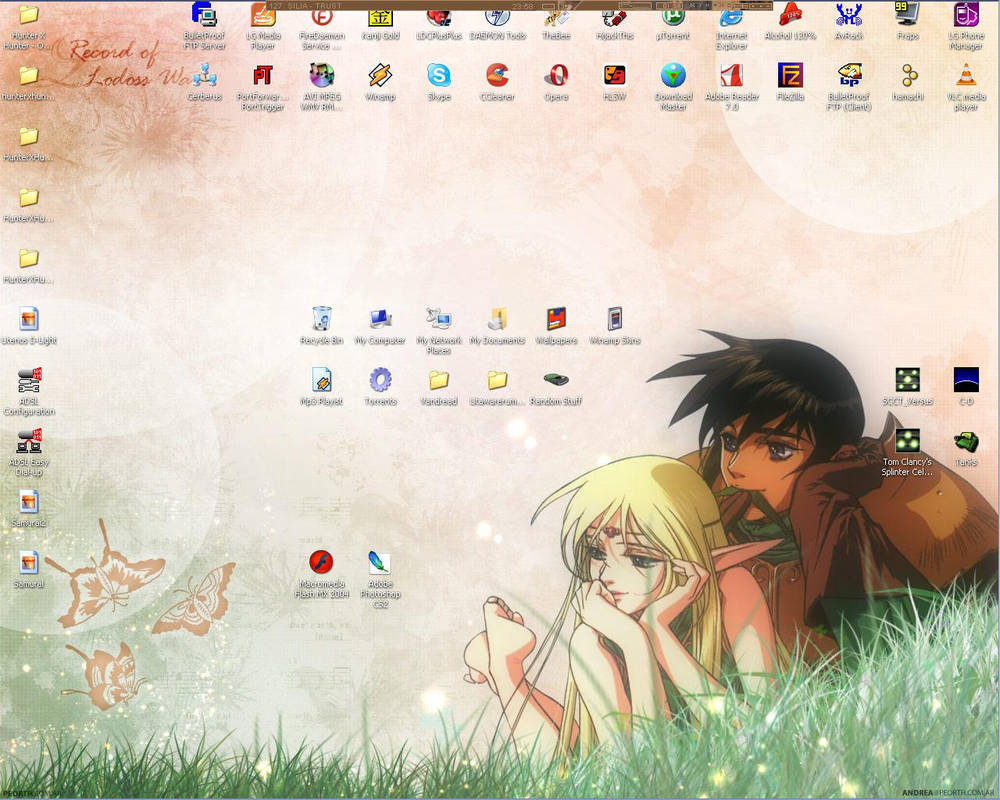Open TheBee application icon
Viewport: 1000px width, 800px height.
[x=556, y=14]
